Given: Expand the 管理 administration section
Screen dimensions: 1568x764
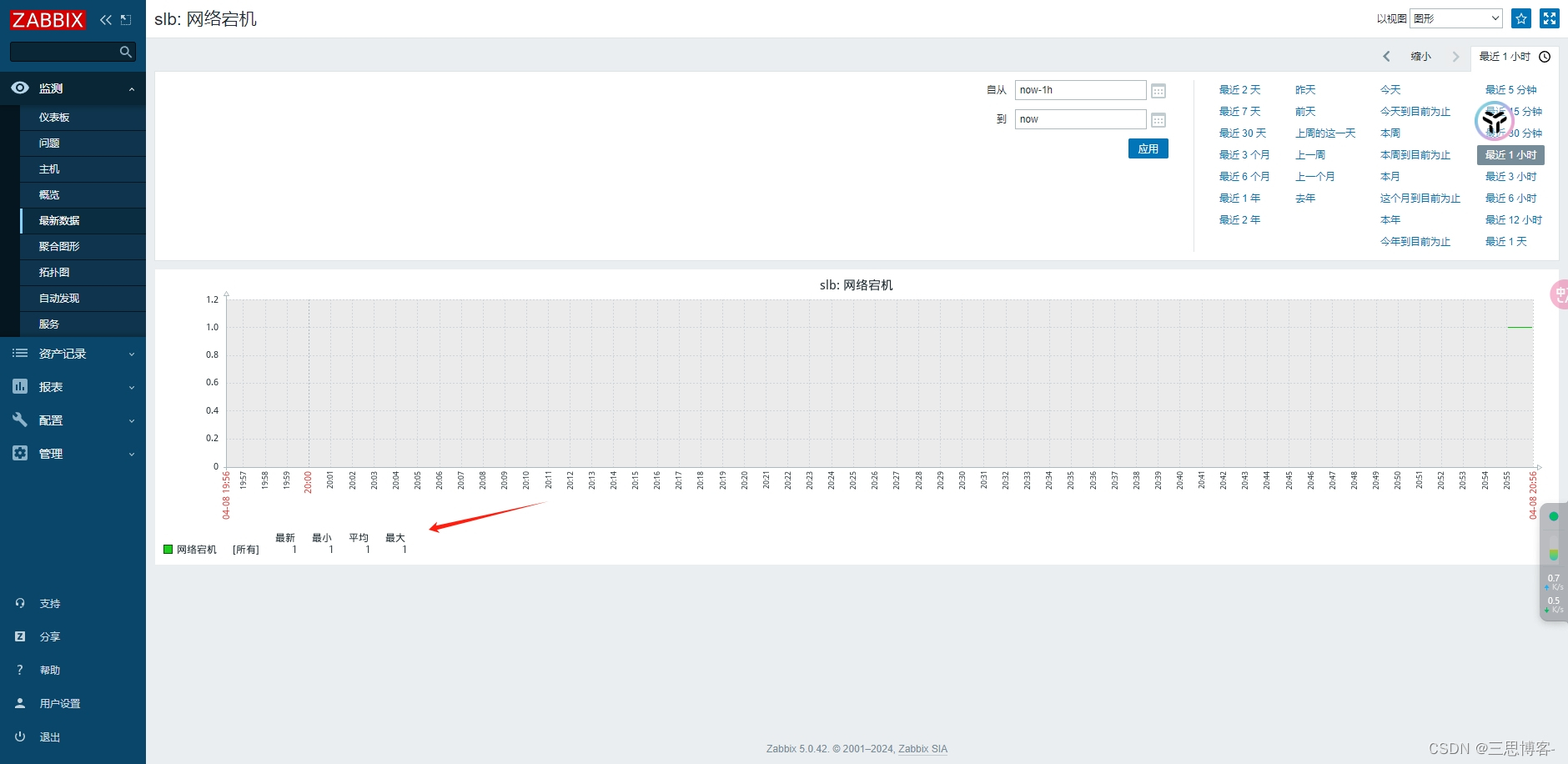Looking at the screenshot, I should (x=73, y=454).
